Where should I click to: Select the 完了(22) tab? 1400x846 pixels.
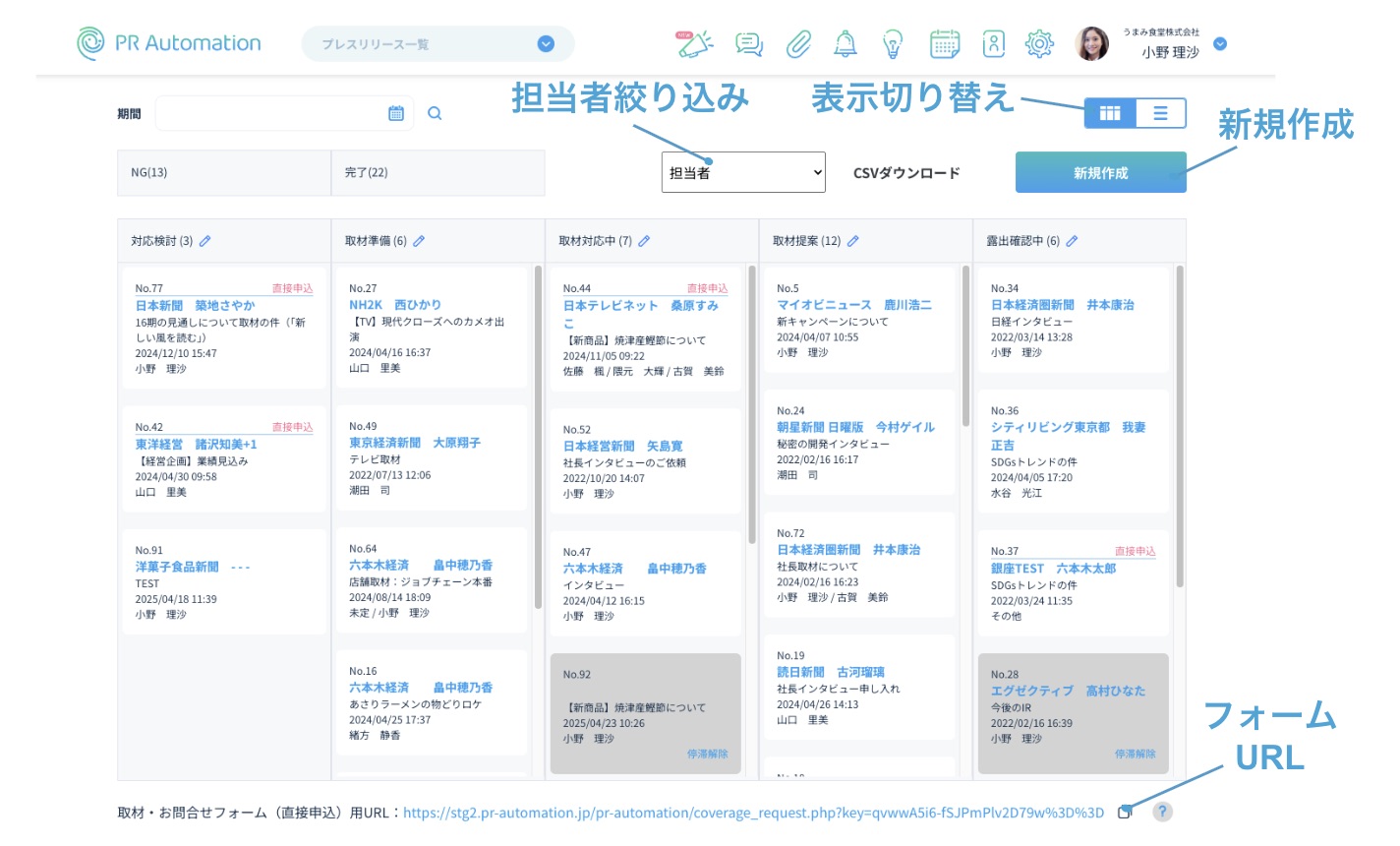coord(437,173)
